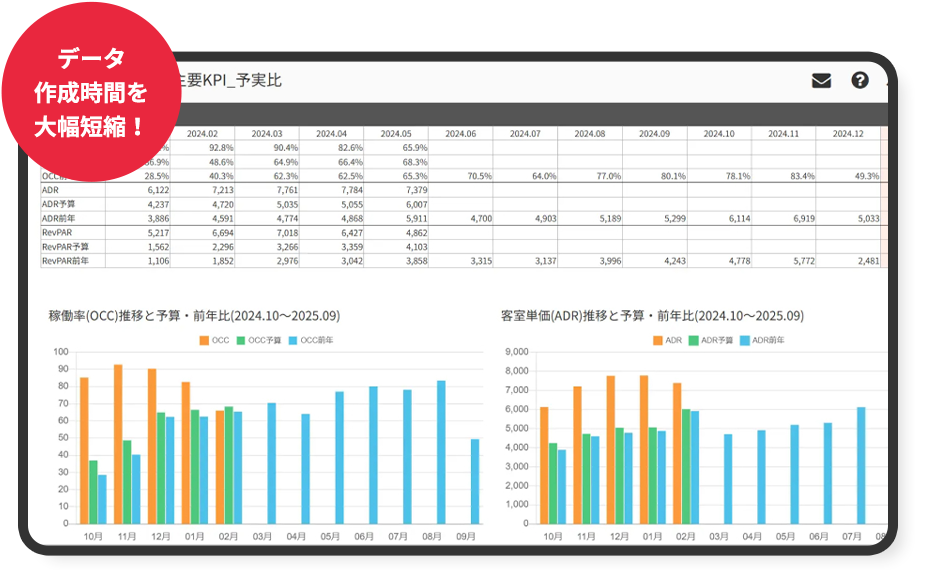Select the 2024.04 column header
The image size is (930, 570).
pyautogui.click(x=332, y=134)
